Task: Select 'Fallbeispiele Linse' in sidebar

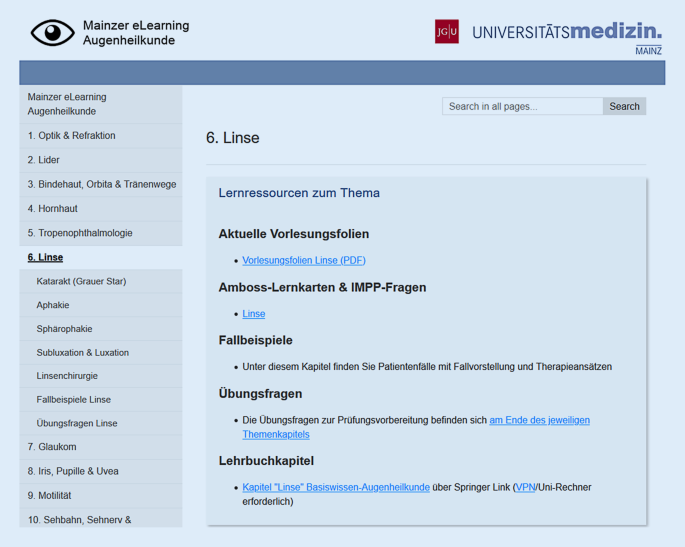Action: 101,399
